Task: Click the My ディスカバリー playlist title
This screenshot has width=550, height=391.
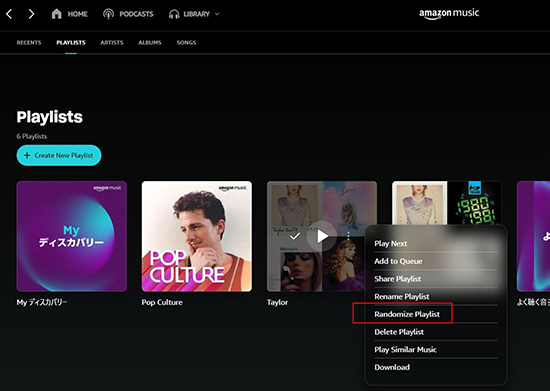Action: 42,302
